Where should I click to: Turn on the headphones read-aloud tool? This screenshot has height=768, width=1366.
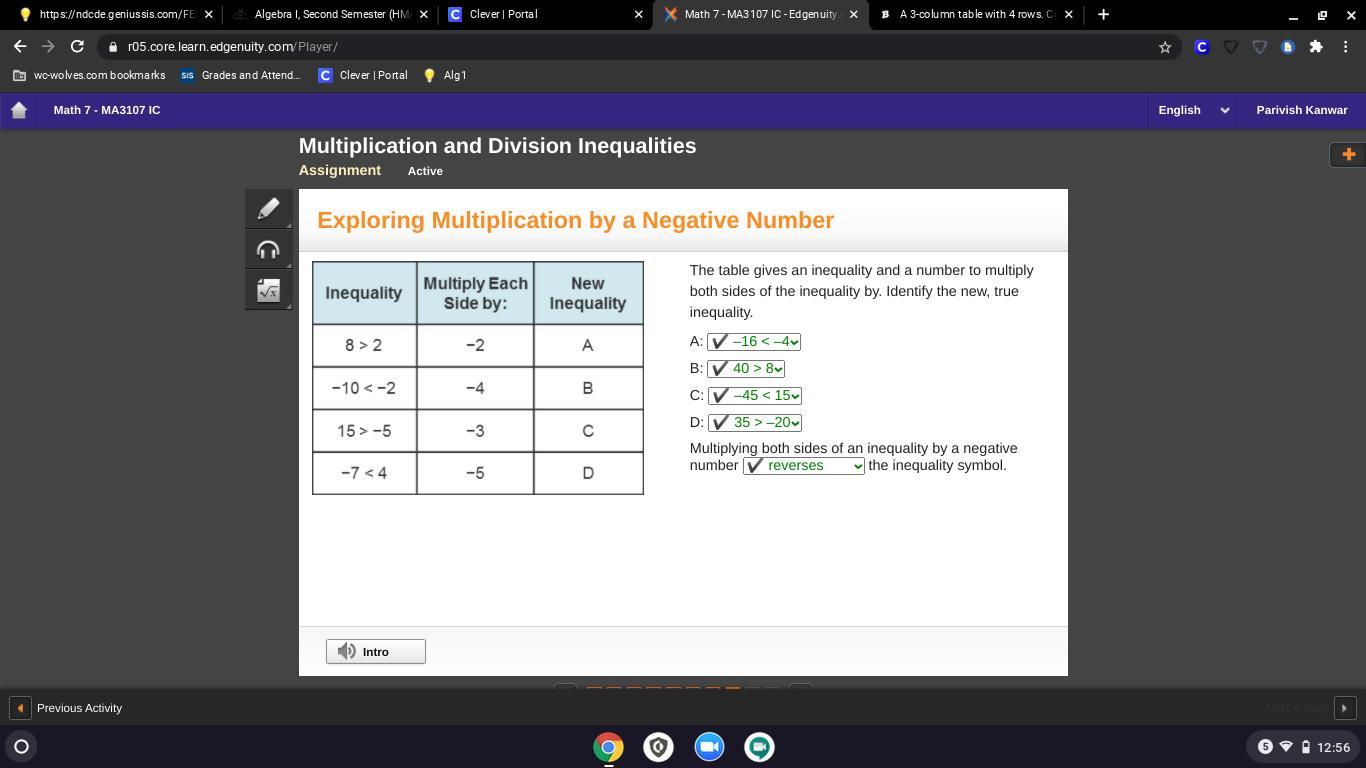[x=268, y=249]
